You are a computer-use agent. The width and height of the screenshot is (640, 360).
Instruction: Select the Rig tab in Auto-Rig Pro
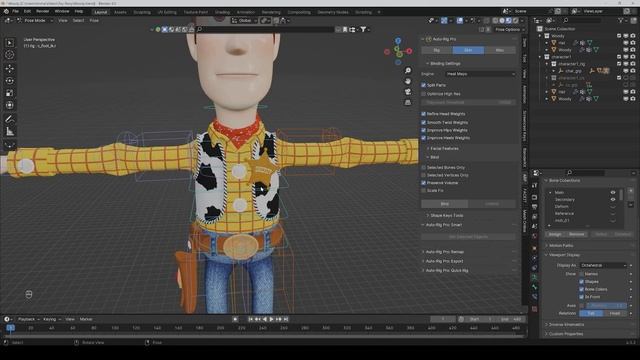tap(437, 50)
